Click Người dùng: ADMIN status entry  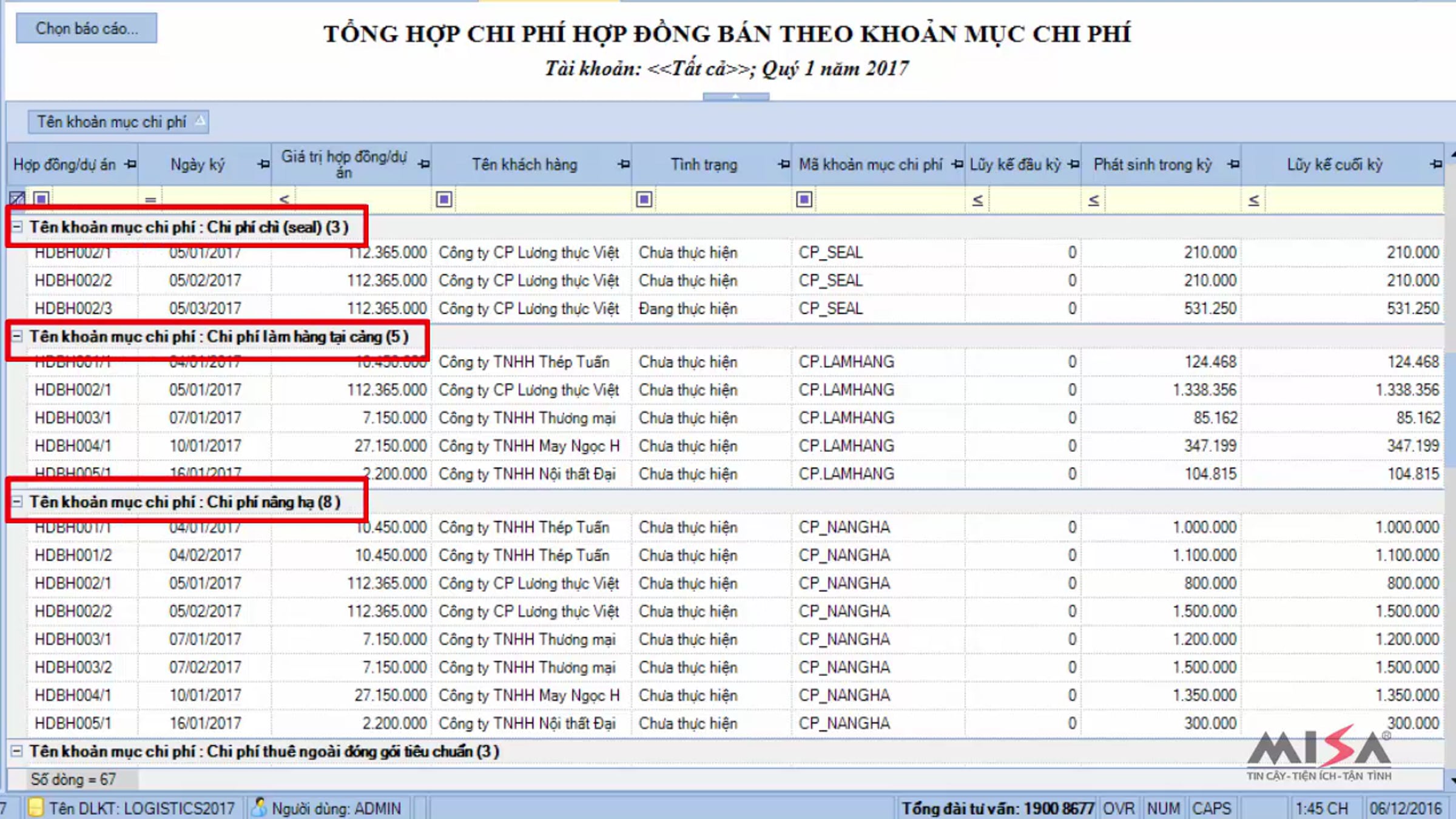(336, 809)
